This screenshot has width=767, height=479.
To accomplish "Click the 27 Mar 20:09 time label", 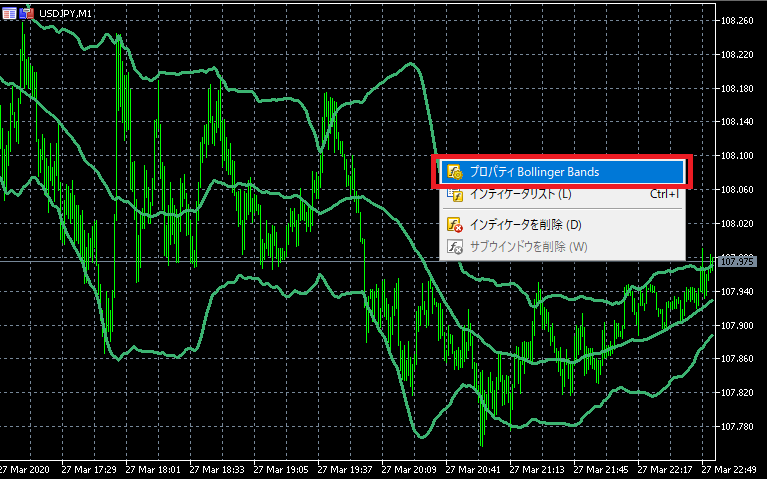I will pyautogui.click(x=409, y=470).
